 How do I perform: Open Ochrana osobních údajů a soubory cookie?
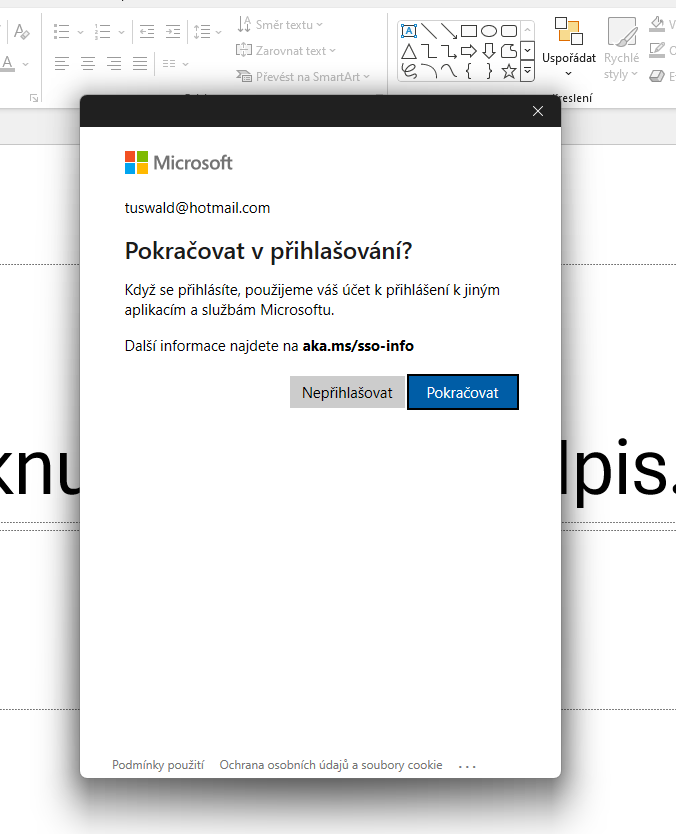click(331, 765)
